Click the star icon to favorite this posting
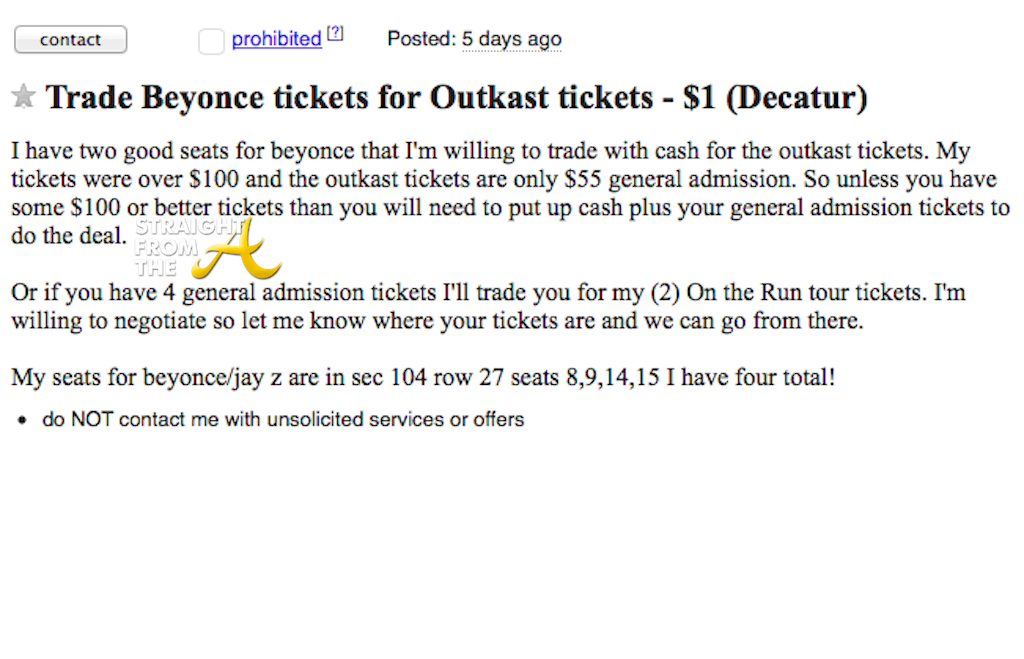This screenshot has height=659, width=1024. click(23, 97)
